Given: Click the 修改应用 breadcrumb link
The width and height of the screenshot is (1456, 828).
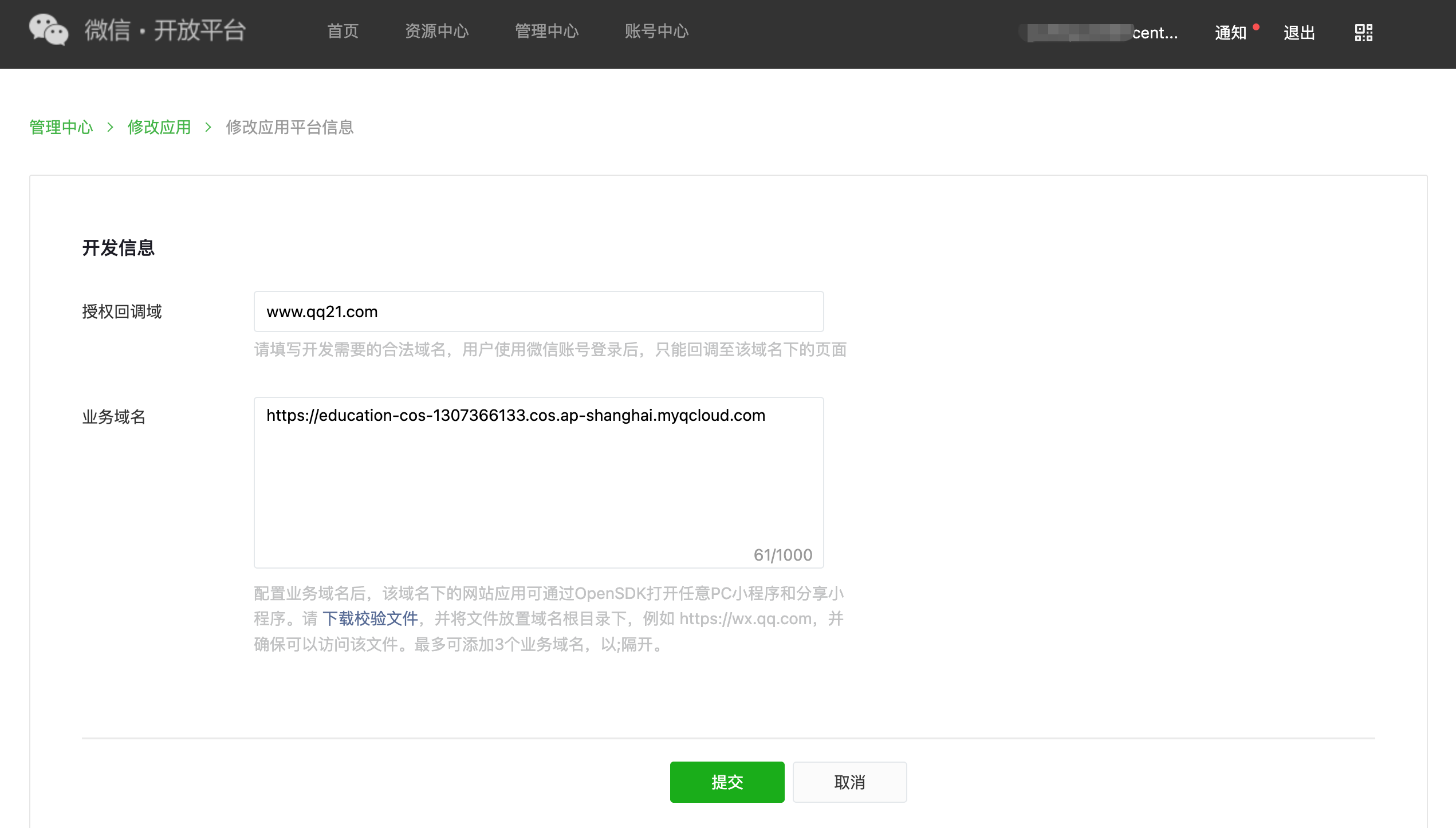Looking at the screenshot, I should pyautogui.click(x=159, y=127).
